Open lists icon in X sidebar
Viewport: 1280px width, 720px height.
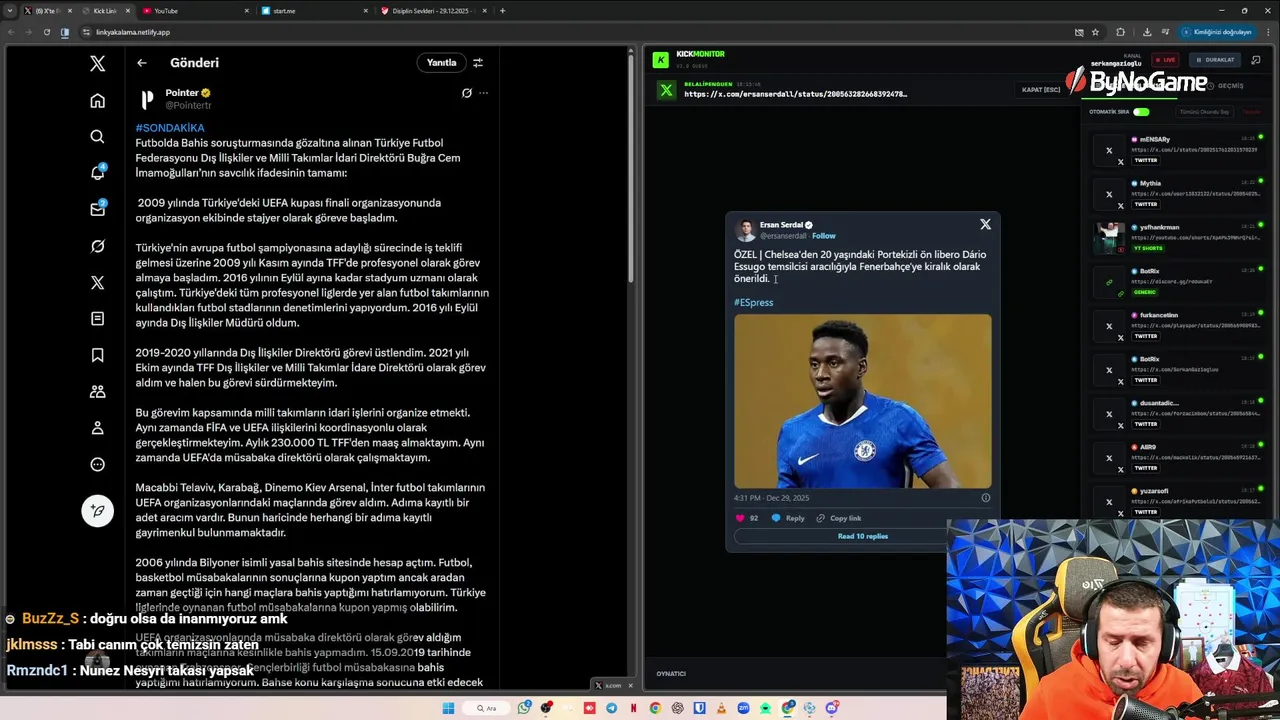point(97,319)
